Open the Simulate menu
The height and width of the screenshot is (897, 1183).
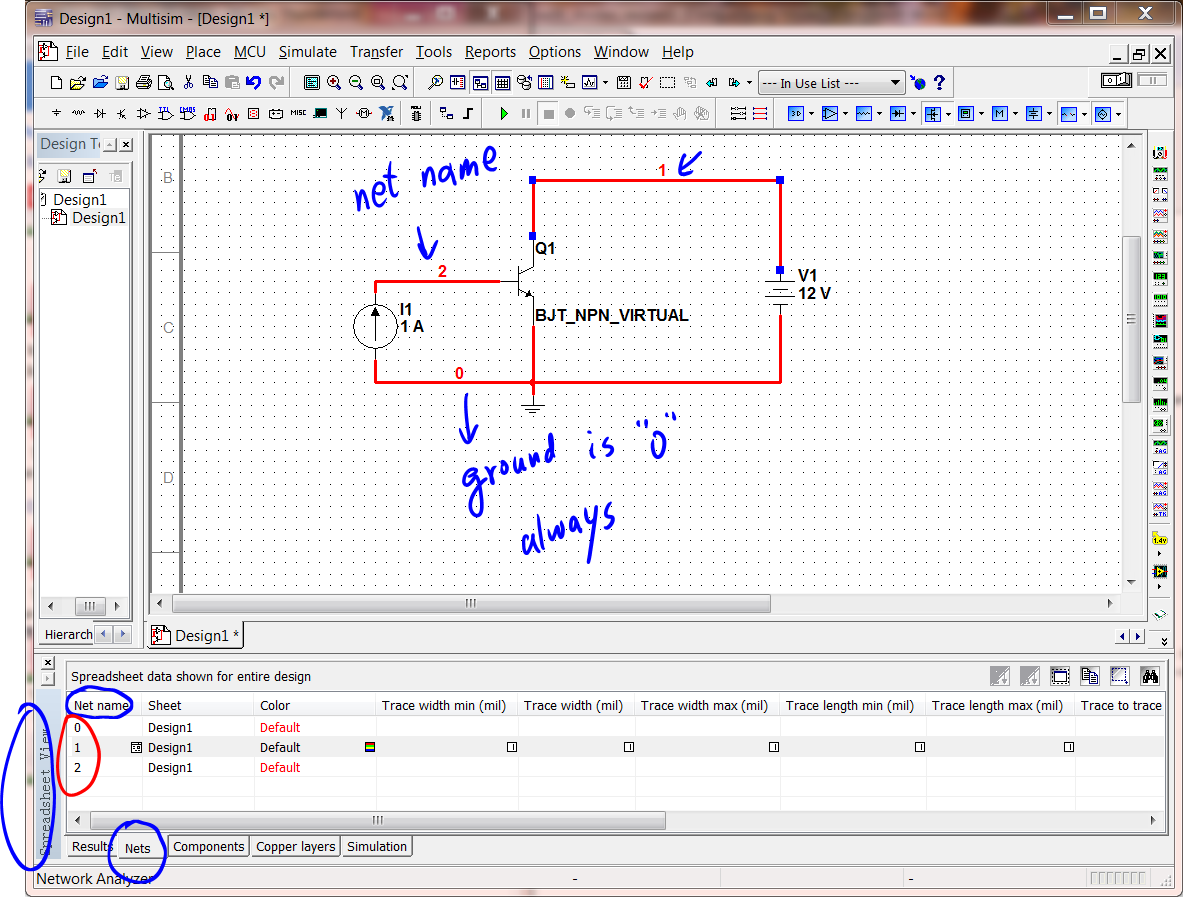(x=307, y=51)
